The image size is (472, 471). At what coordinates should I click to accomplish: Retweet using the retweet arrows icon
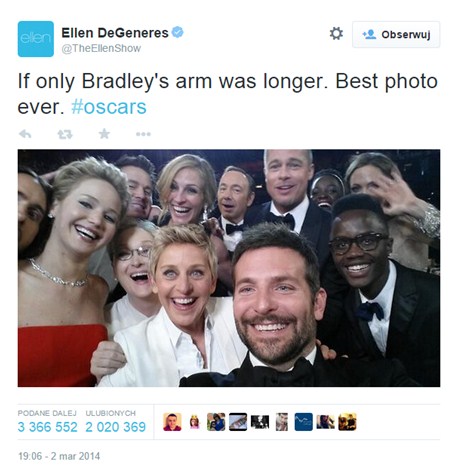[x=65, y=134]
